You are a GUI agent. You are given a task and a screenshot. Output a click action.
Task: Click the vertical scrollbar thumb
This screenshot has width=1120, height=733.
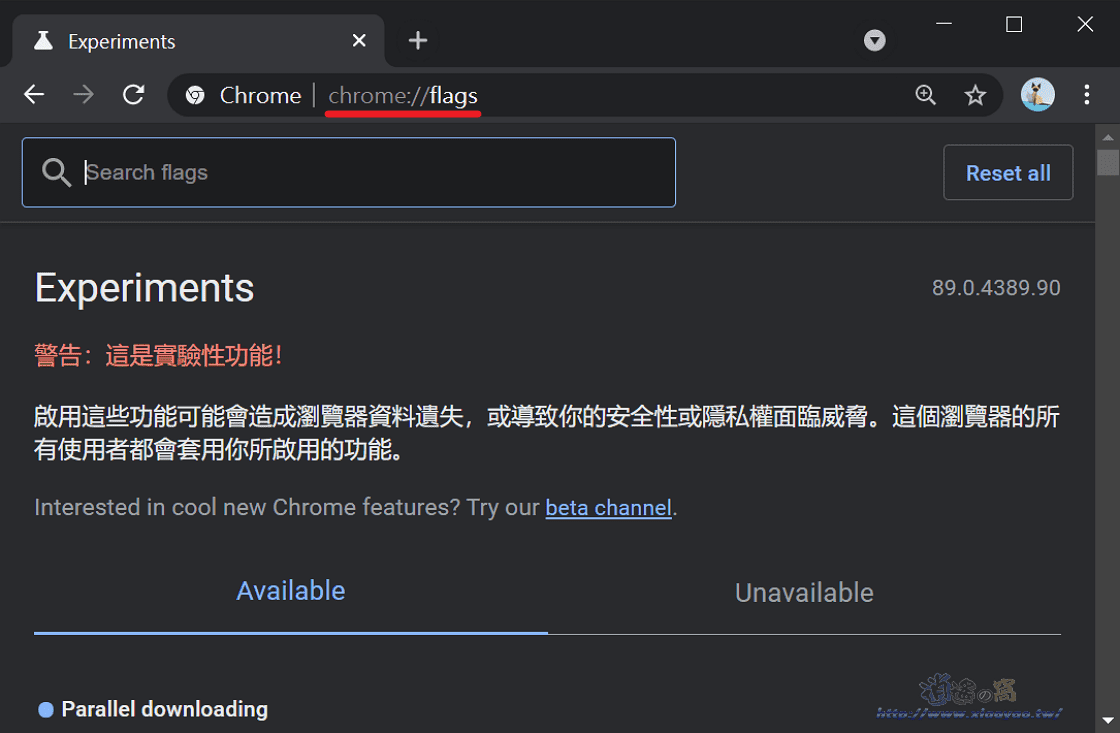pos(1108,162)
